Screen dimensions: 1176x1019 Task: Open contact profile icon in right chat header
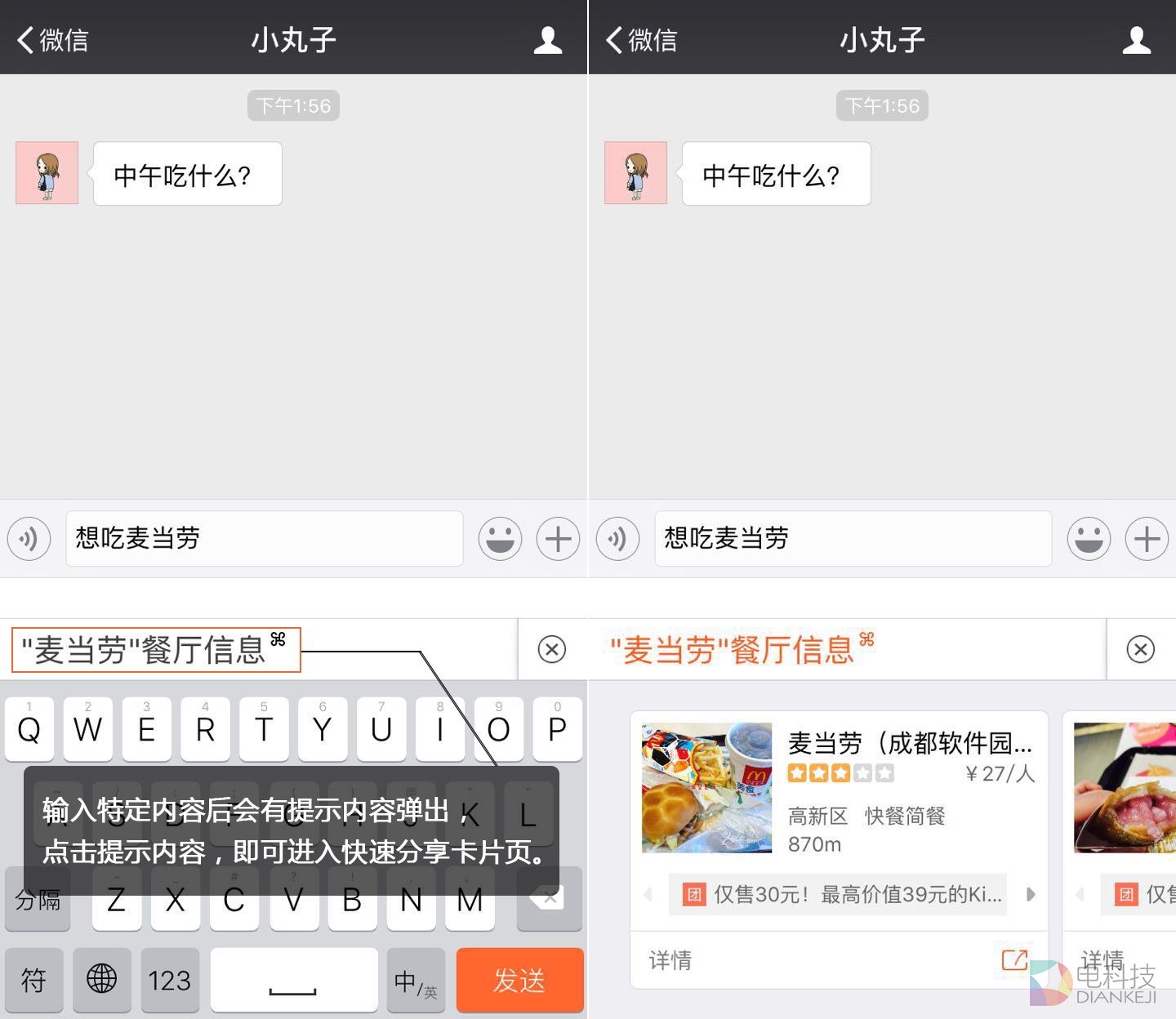pos(1136,40)
